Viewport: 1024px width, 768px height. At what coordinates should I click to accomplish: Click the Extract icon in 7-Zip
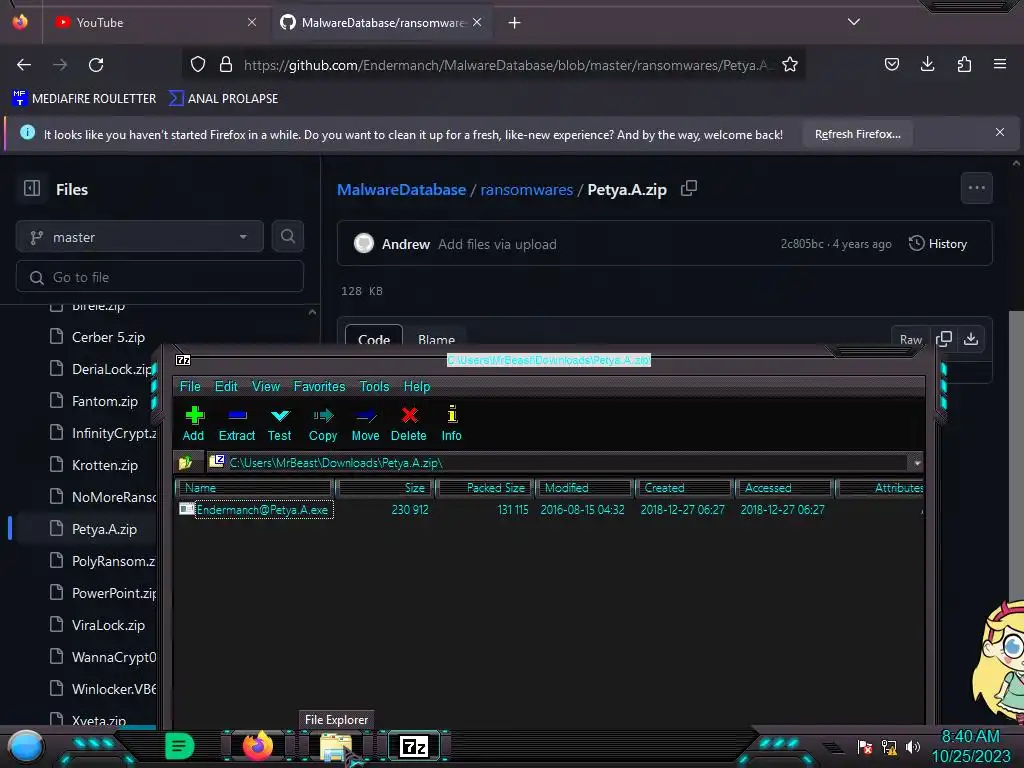(237, 415)
